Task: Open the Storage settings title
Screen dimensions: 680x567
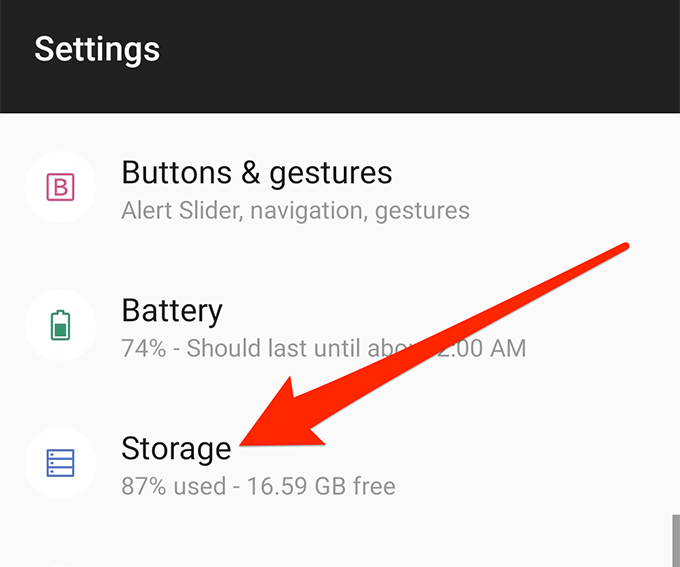Action: (x=176, y=448)
